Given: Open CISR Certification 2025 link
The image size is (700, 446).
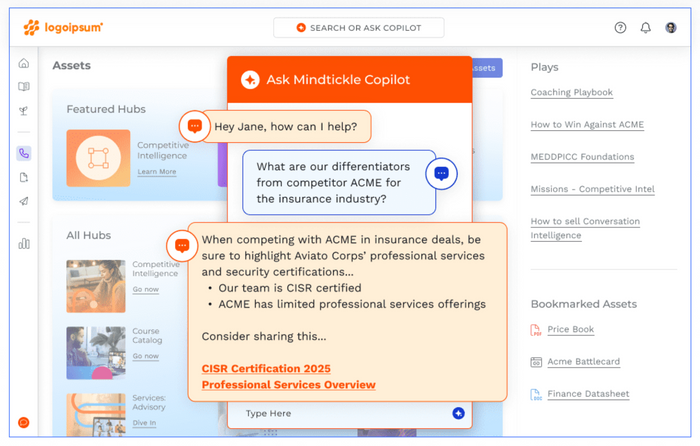Looking at the screenshot, I should pyautogui.click(x=266, y=369).
